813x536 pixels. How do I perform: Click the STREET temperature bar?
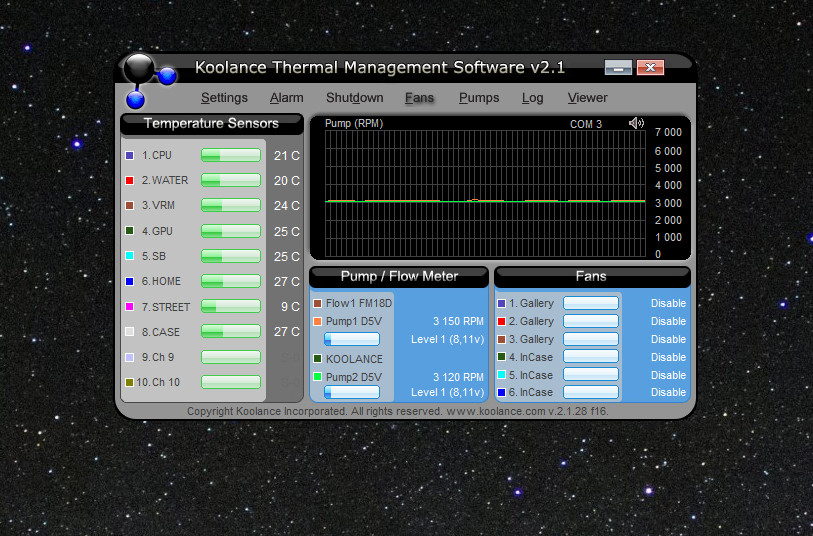tap(231, 306)
